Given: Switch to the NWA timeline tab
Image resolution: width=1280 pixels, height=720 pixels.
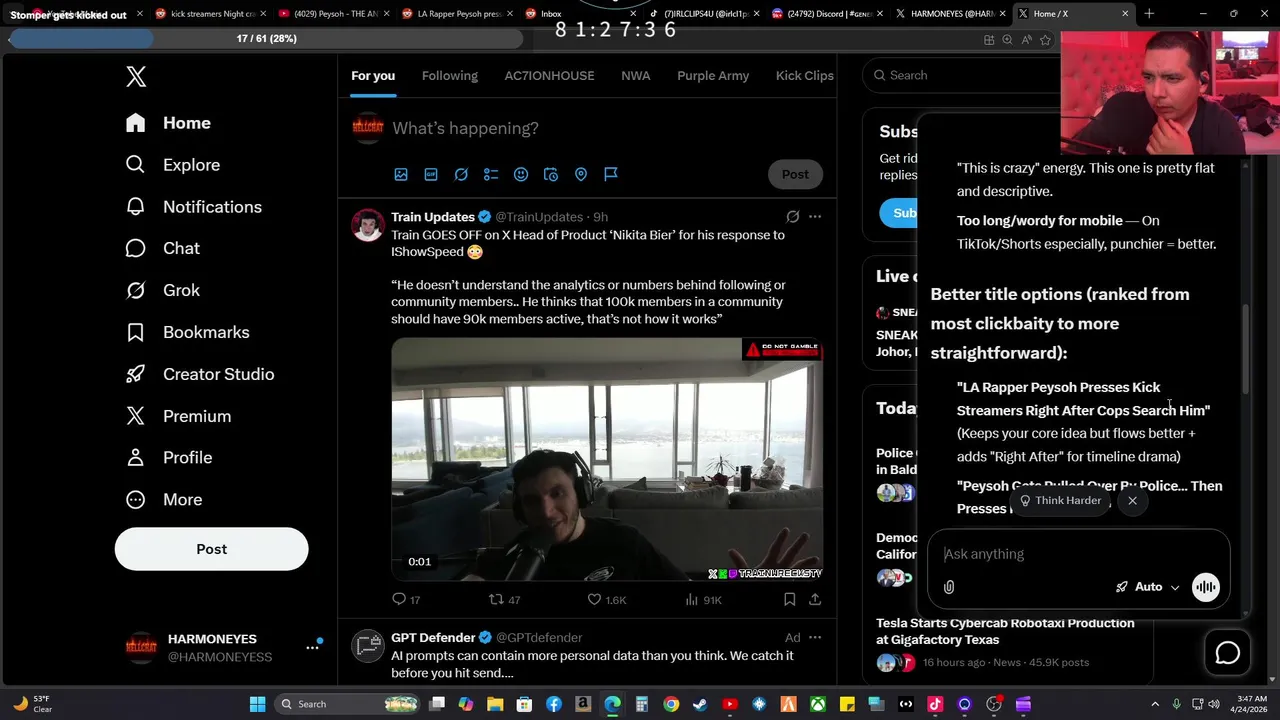Looking at the screenshot, I should click(635, 76).
